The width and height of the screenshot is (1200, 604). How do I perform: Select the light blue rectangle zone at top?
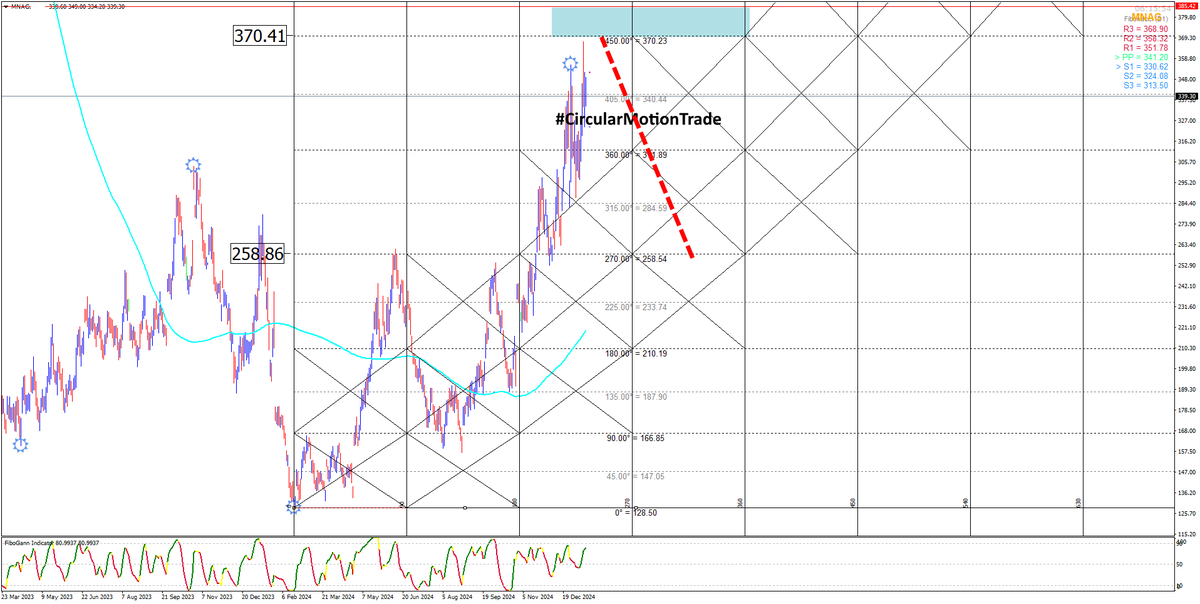point(649,22)
